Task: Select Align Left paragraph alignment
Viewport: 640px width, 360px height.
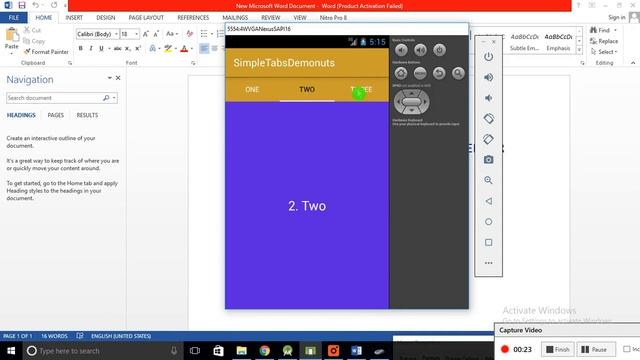Action: coord(204,49)
